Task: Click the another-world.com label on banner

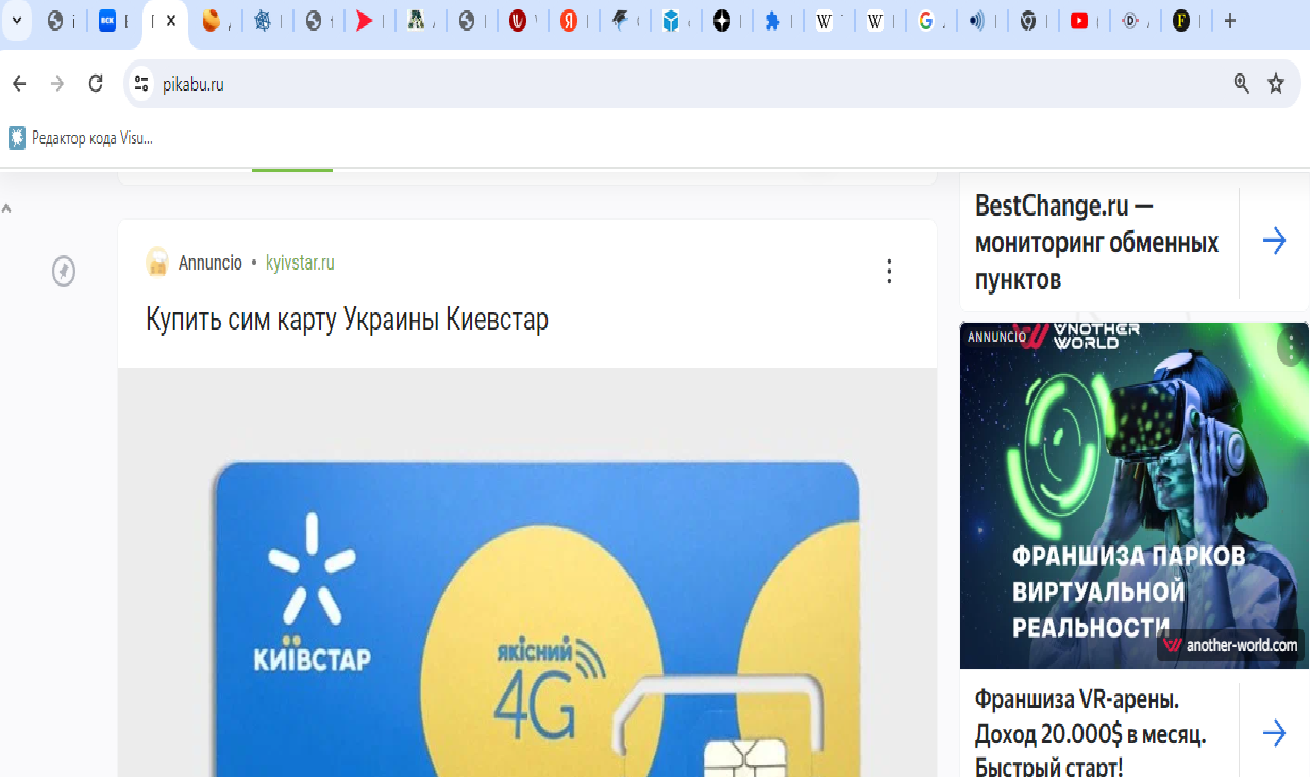Action: point(1233,645)
